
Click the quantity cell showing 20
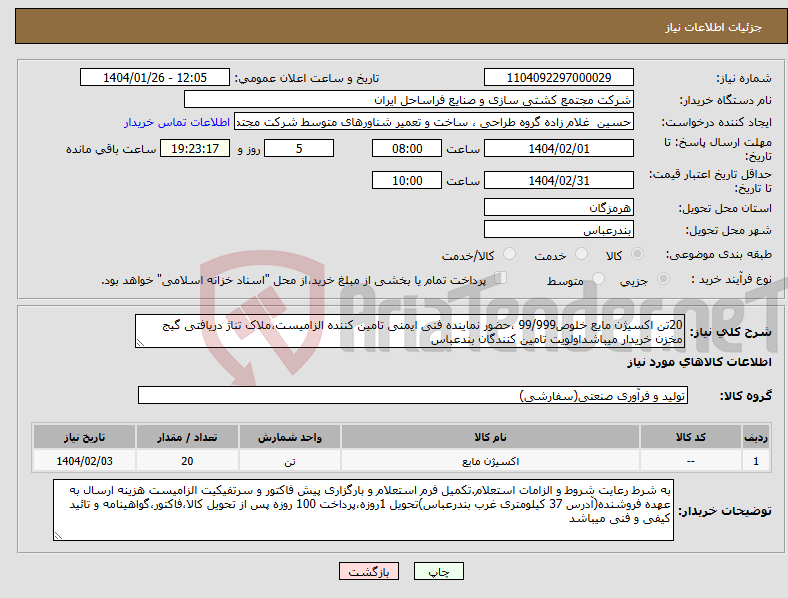tap(187, 461)
